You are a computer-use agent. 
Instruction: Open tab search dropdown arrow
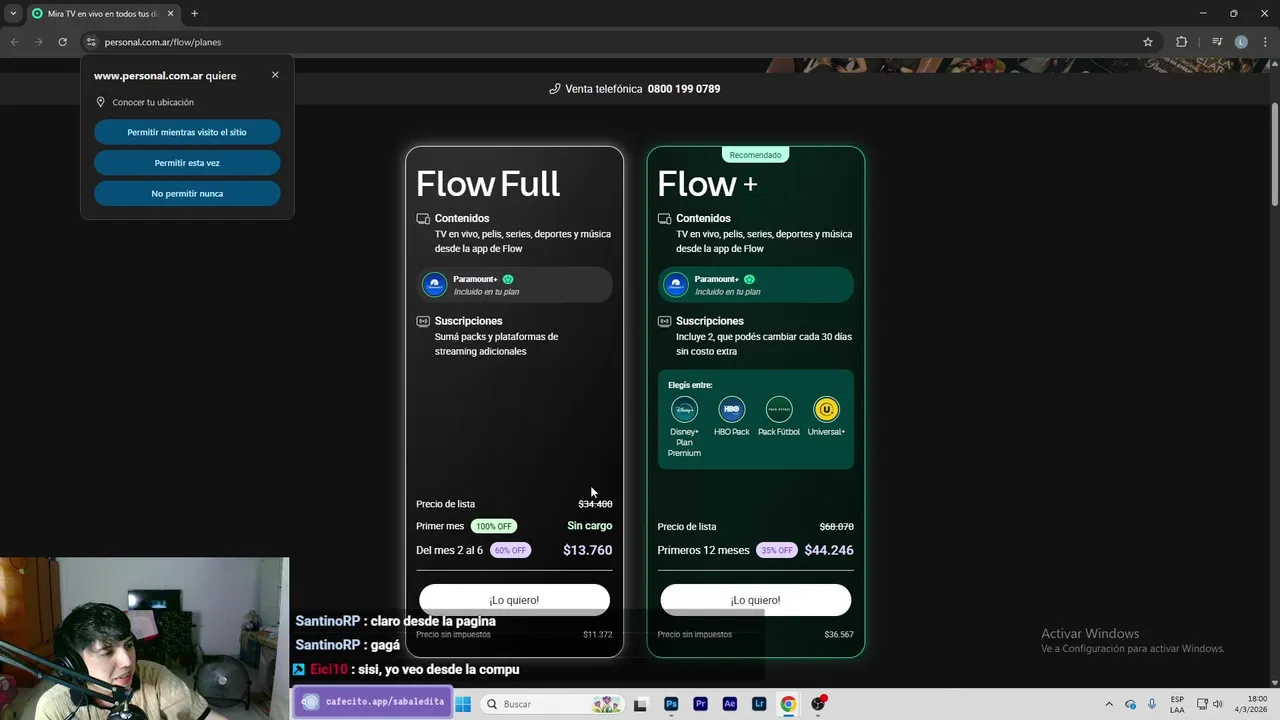tap(13, 14)
